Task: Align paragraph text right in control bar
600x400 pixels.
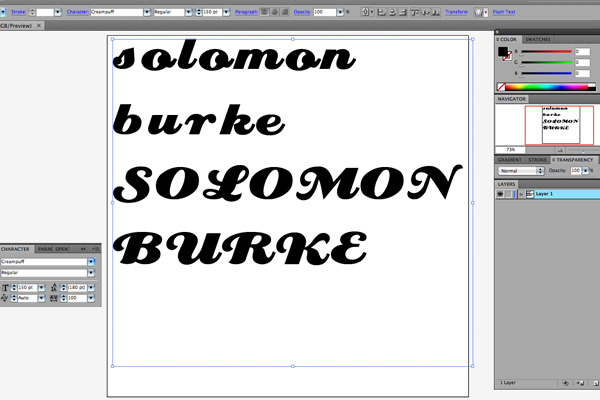Action: click(285, 12)
